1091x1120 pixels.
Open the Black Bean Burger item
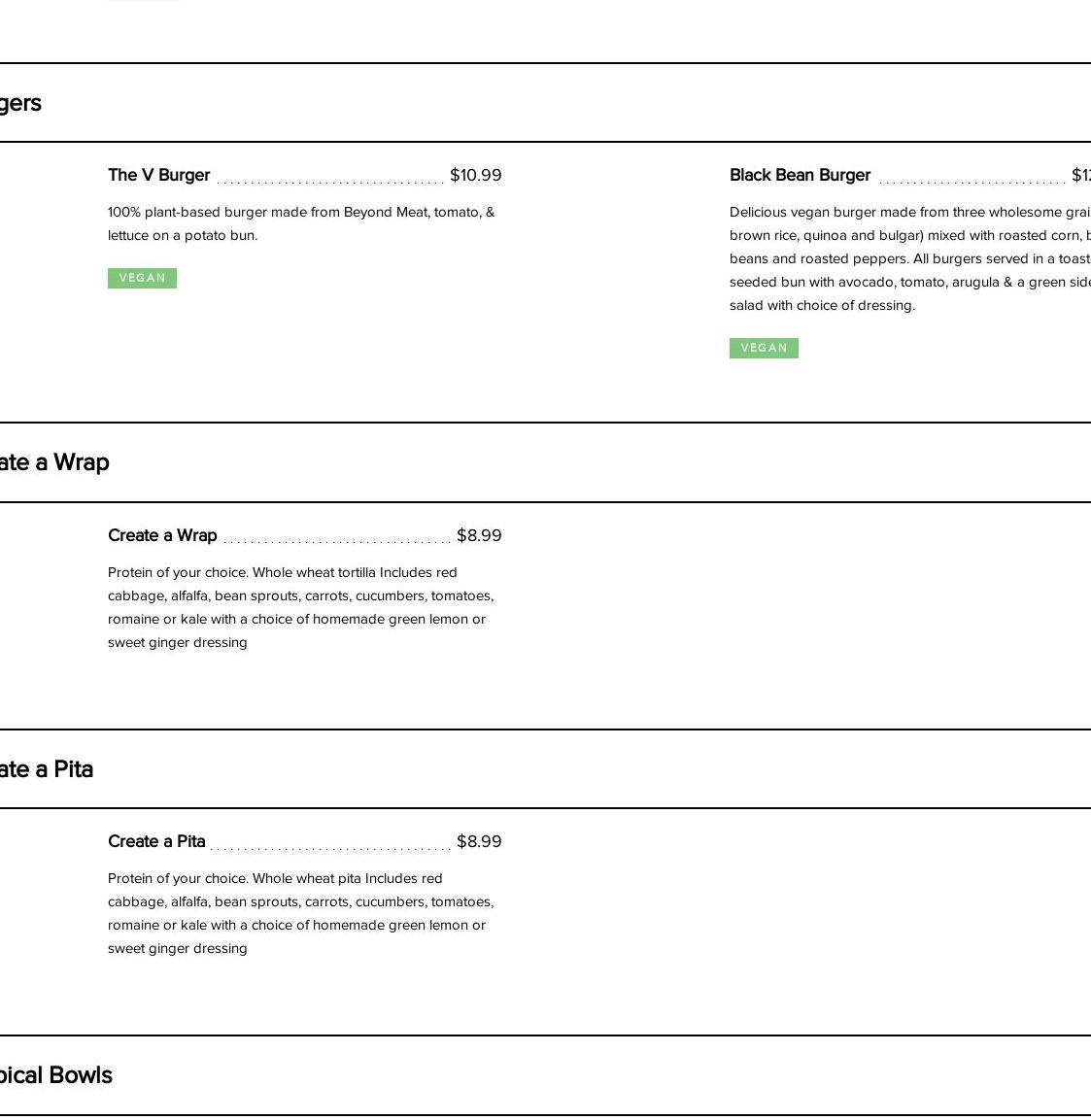(x=800, y=175)
